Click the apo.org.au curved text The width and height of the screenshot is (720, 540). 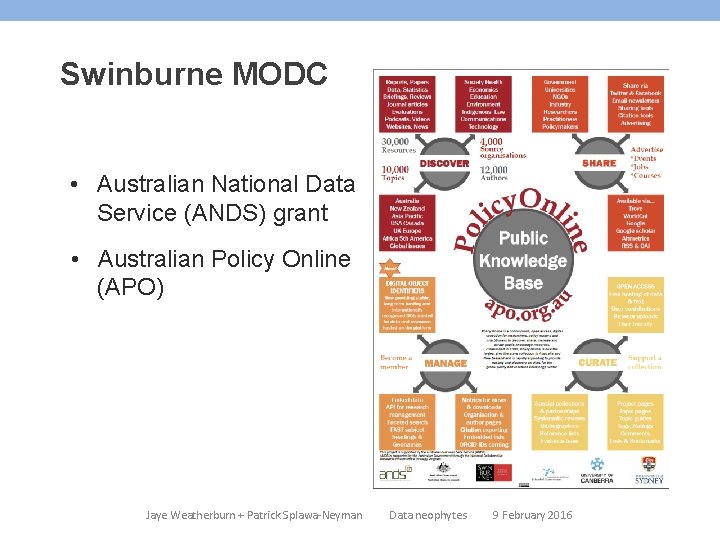tap(529, 307)
